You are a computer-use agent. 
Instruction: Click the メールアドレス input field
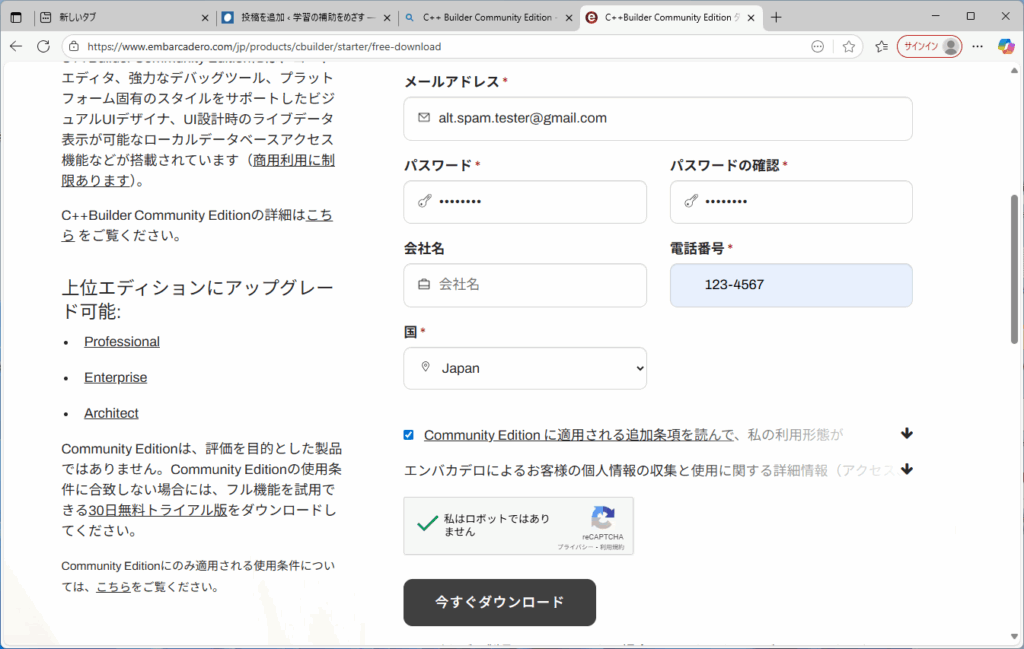(x=658, y=119)
